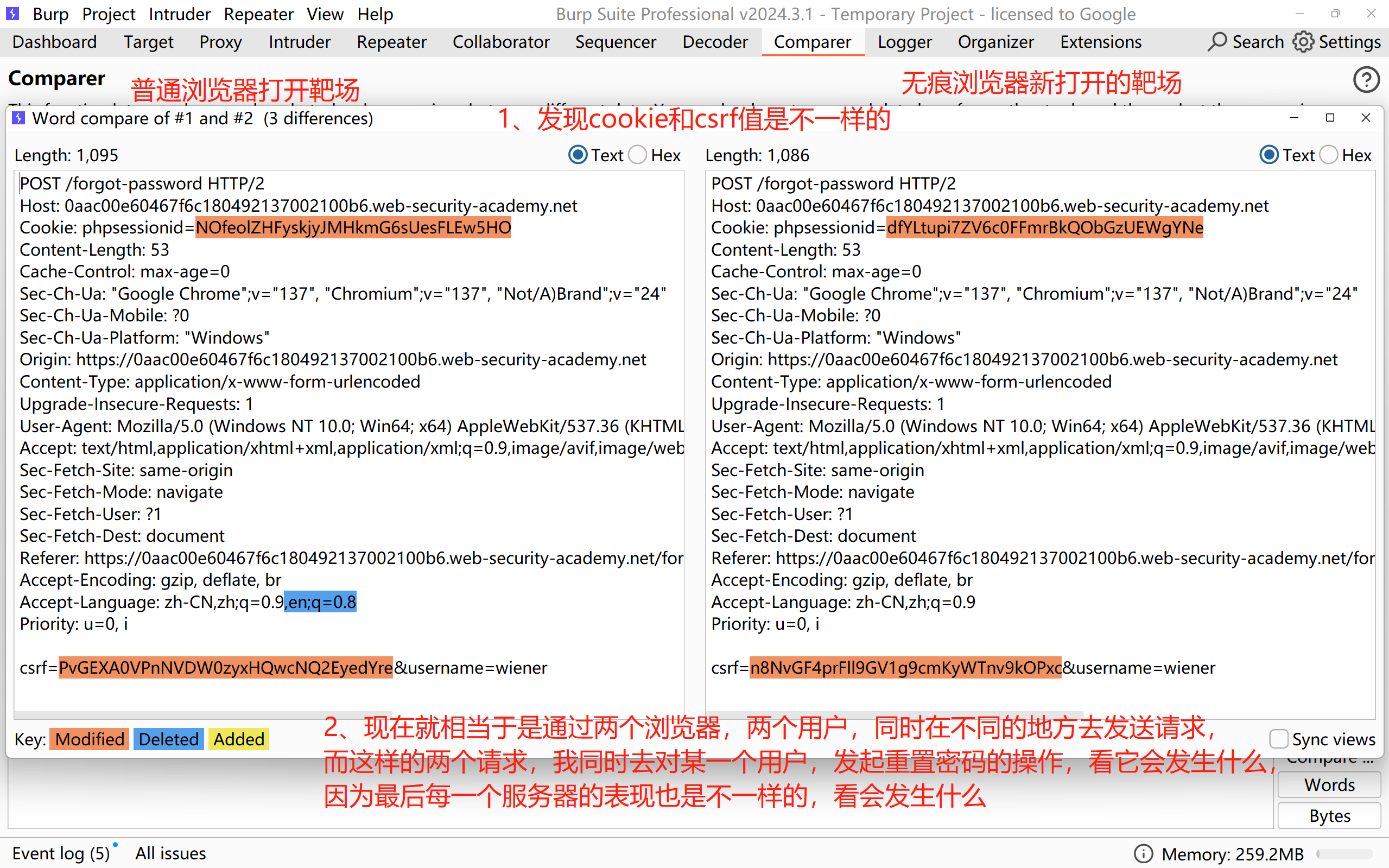Switch to the Repeater tab

[391, 42]
